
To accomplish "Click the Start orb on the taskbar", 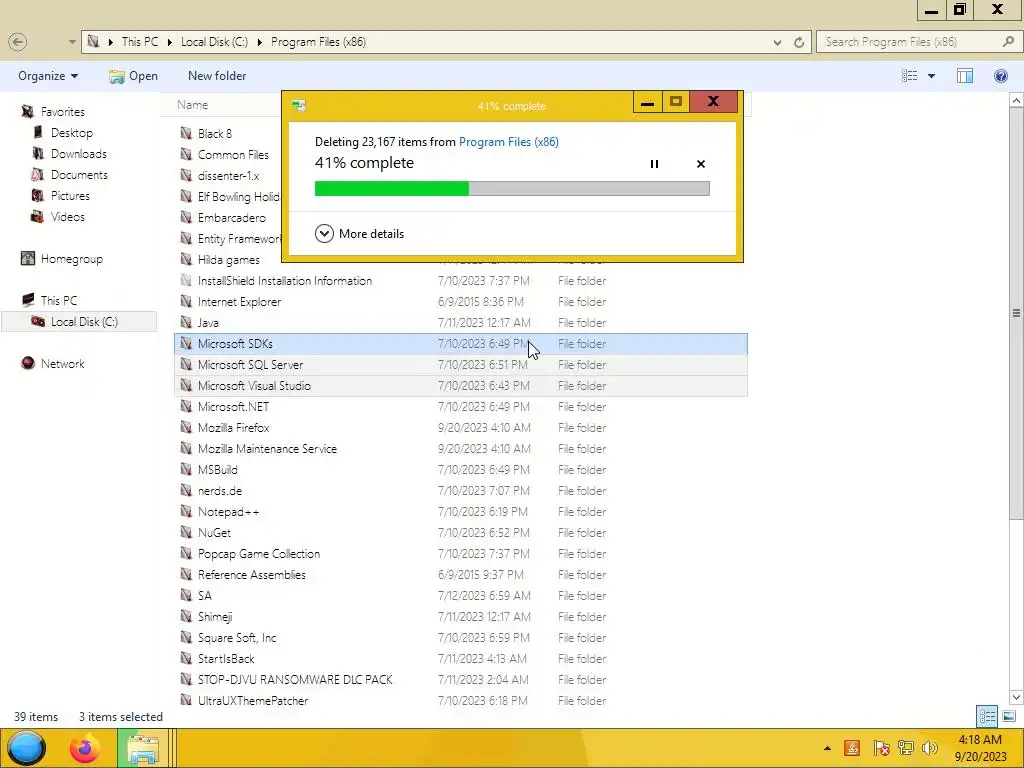I will [26, 748].
